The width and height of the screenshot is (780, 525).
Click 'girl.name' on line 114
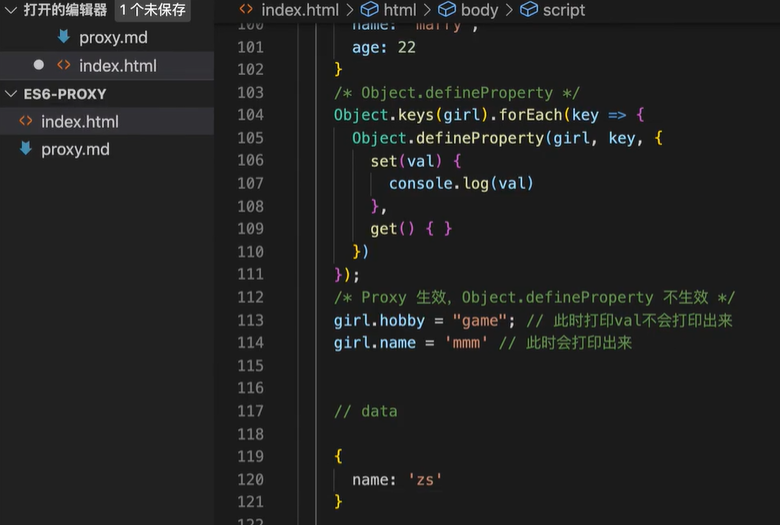click(x=375, y=343)
